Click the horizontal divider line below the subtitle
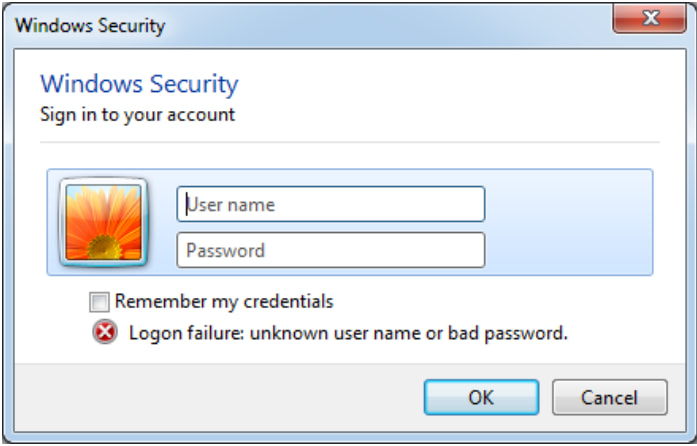This screenshot has height=446, width=697. [350, 142]
